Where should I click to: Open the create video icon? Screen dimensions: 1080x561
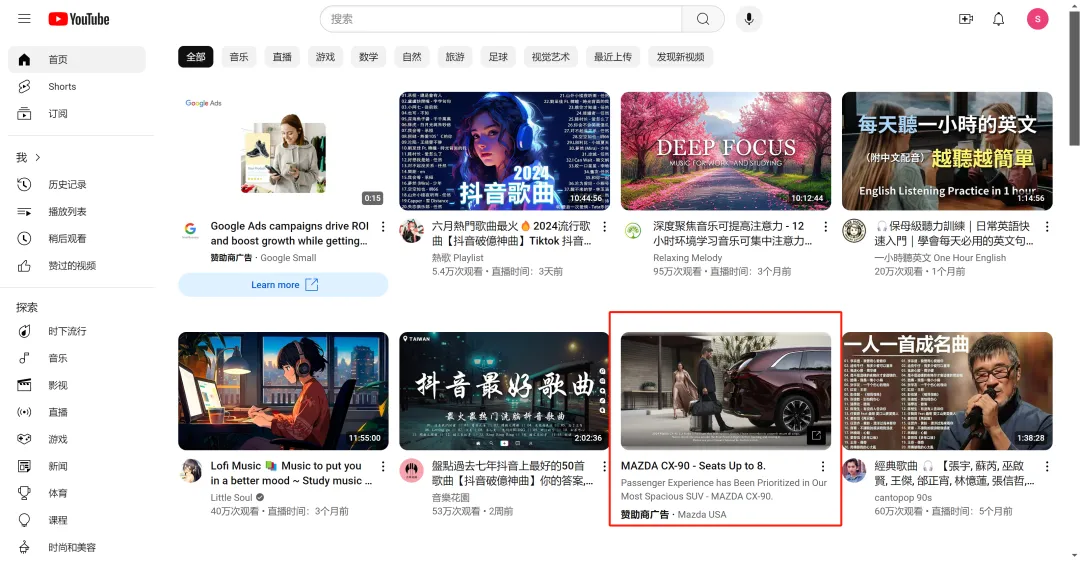pyautogui.click(x=965, y=19)
